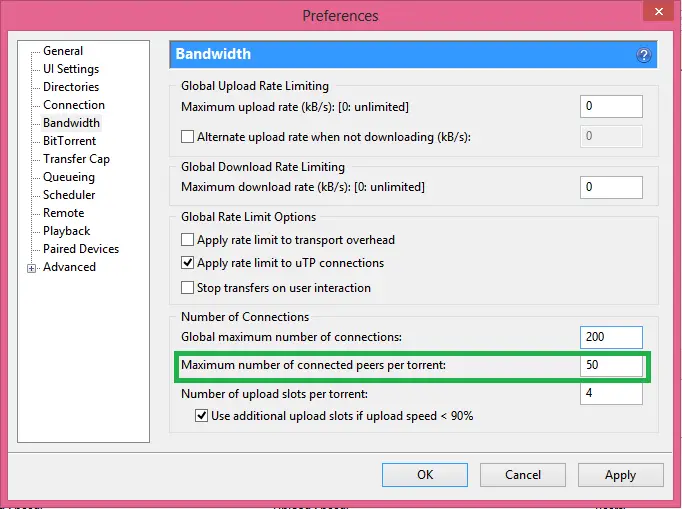Click the Apply button
This screenshot has width=682, height=509.
click(x=621, y=475)
